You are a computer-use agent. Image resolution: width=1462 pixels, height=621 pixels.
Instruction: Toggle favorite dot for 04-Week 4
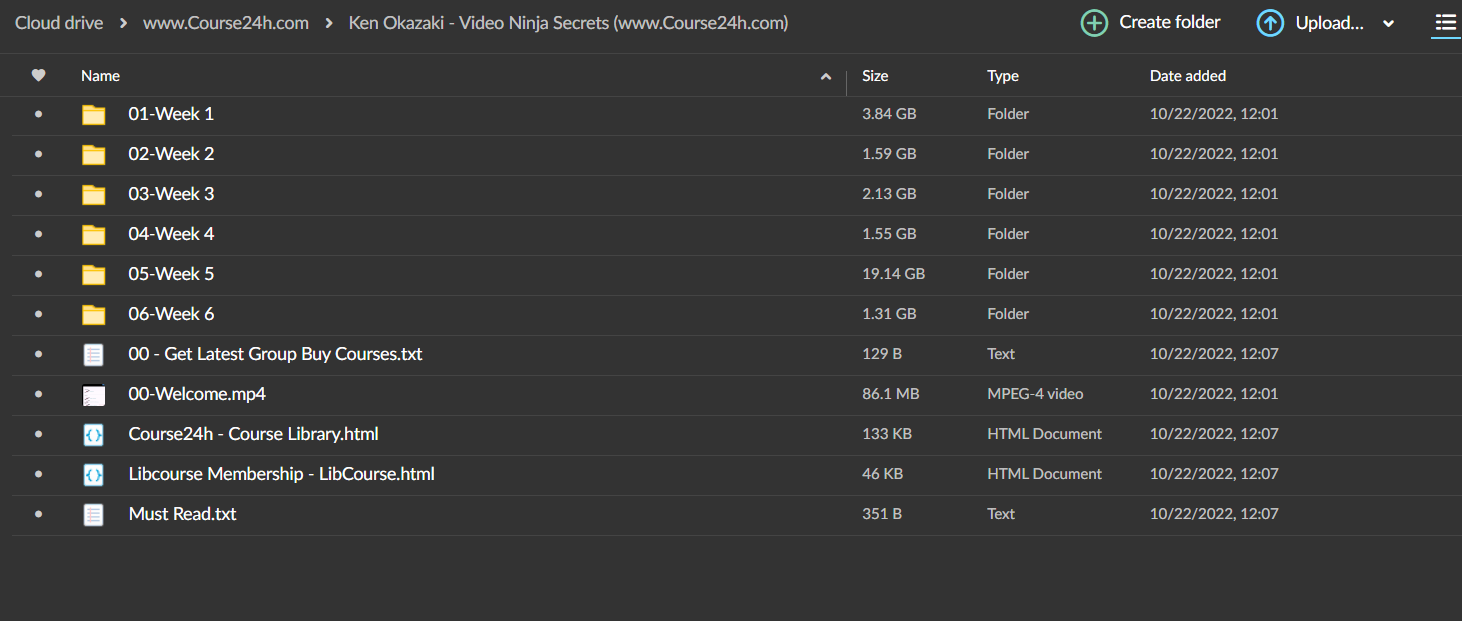coord(38,234)
